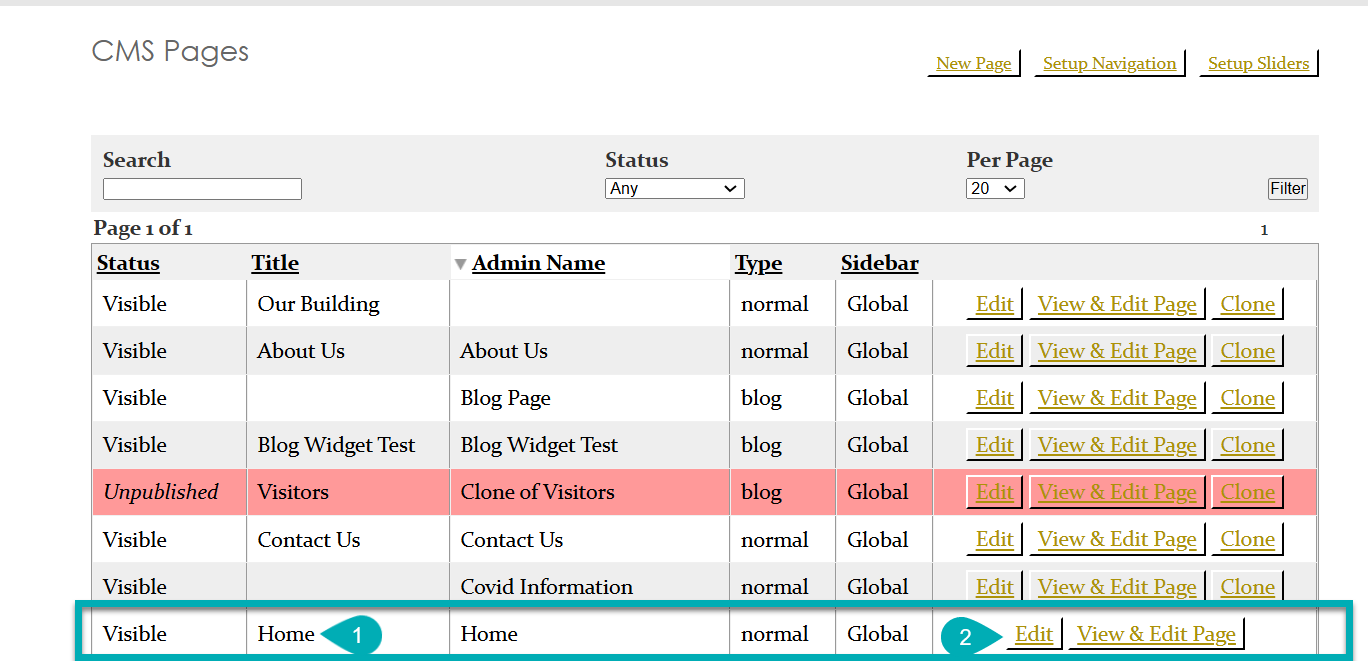Click the Admin Name sort arrow icon
The width and height of the screenshot is (1368, 661).
point(460,264)
